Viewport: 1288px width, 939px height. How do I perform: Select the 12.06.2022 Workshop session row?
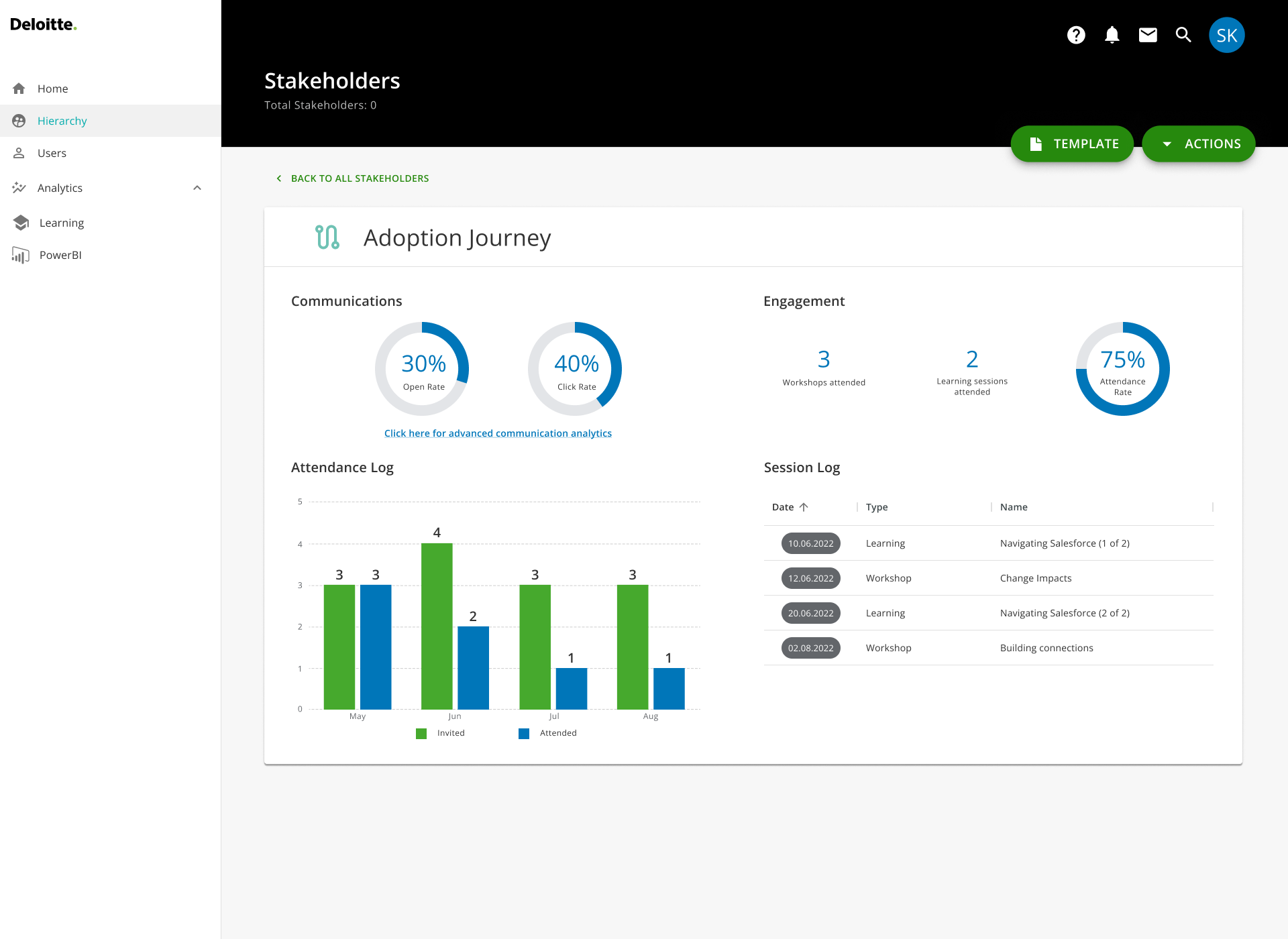(988, 578)
